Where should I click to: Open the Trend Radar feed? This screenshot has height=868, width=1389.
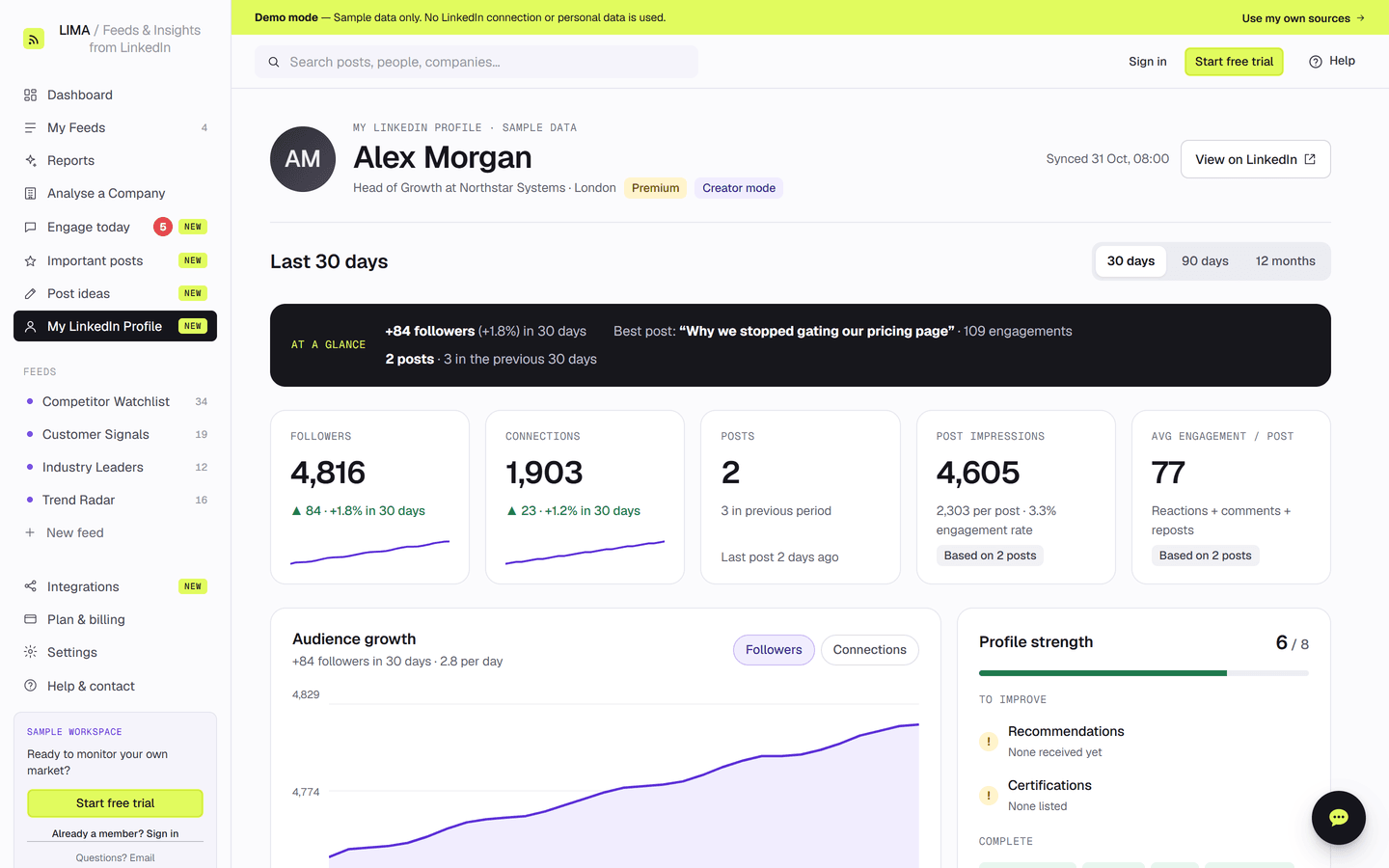click(115, 500)
